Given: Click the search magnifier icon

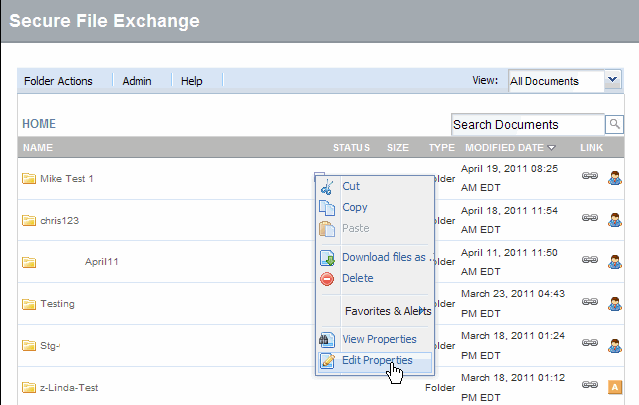Looking at the screenshot, I should click(615, 124).
